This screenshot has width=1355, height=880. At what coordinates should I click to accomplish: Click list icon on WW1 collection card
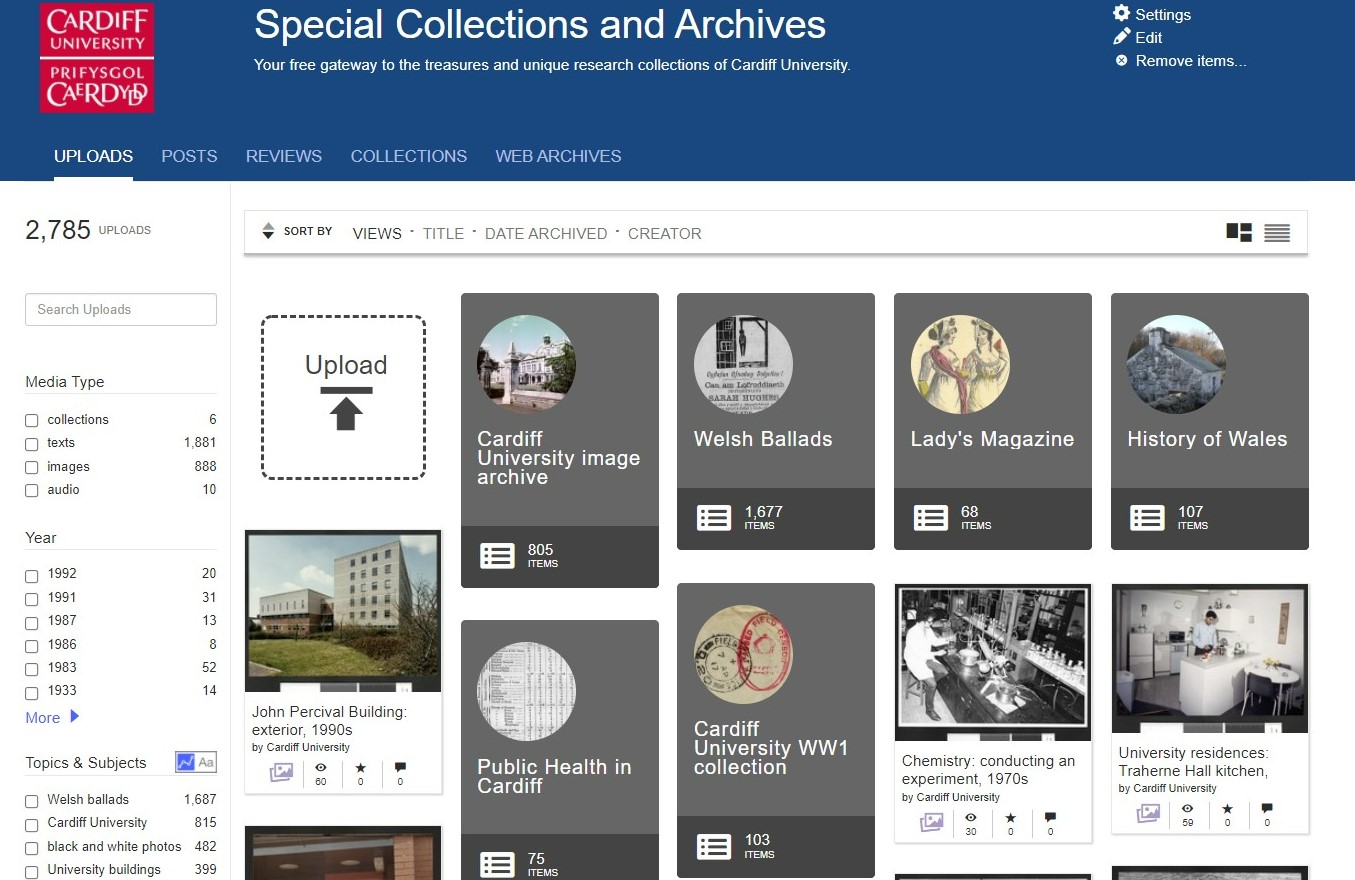pyautogui.click(x=714, y=846)
